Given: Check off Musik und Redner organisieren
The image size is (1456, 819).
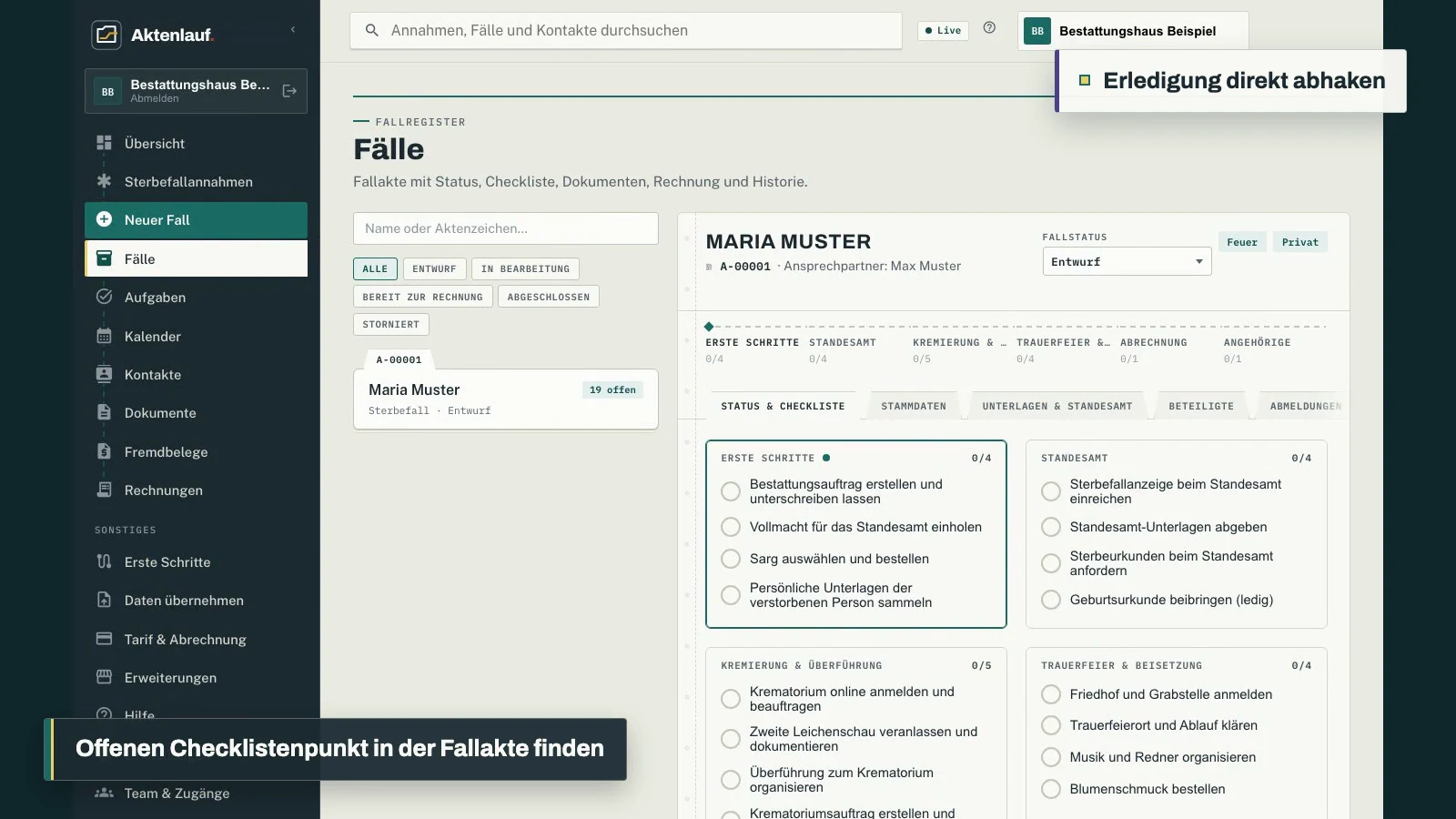Looking at the screenshot, I should pyautogui.click(x=1051, y=757).
